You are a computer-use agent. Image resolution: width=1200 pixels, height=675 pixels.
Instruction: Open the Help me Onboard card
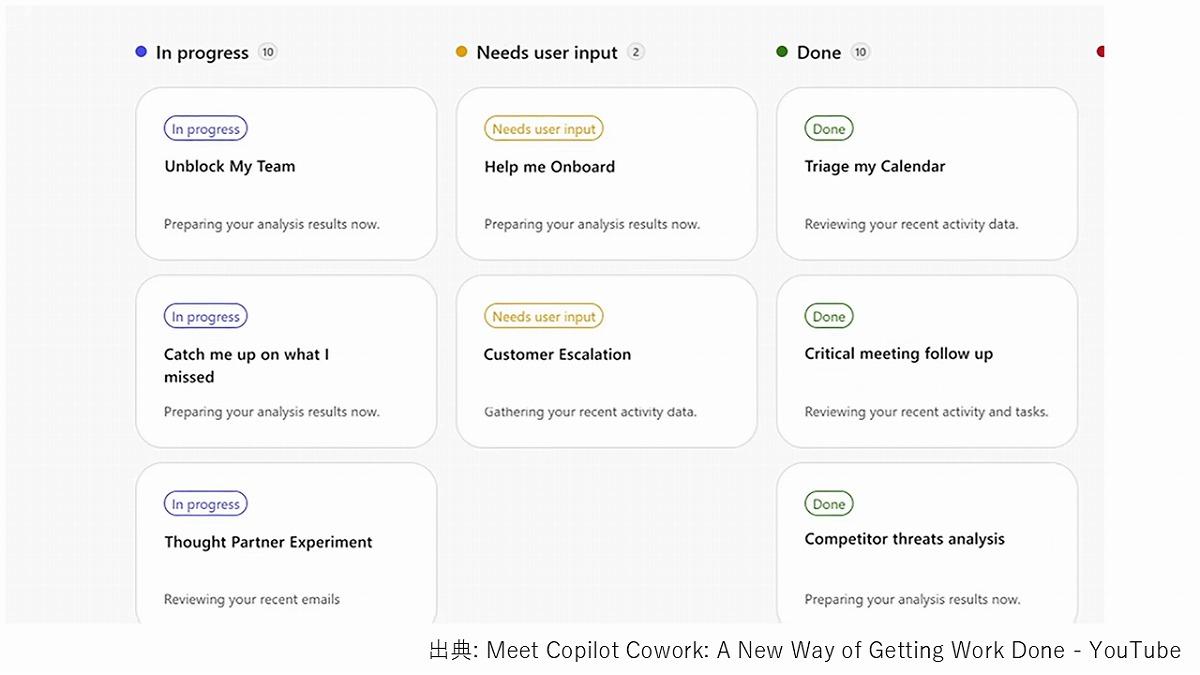tap(606, 175)
